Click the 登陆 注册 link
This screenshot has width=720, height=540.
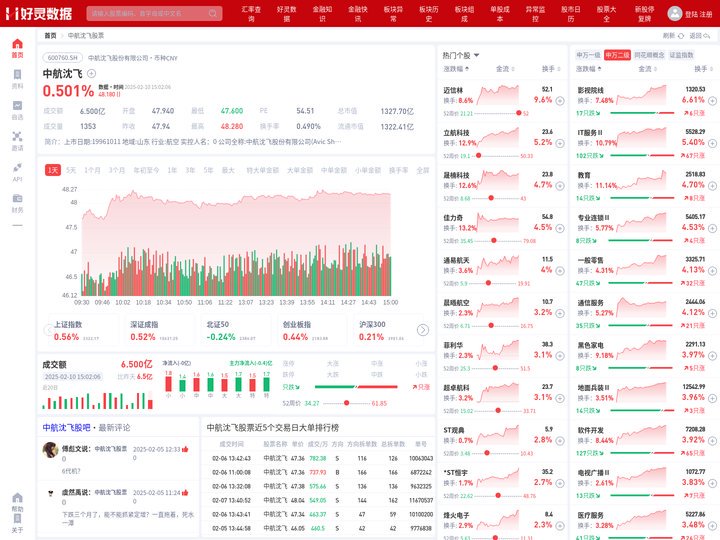pyautogui.click(x=698, y=14)
